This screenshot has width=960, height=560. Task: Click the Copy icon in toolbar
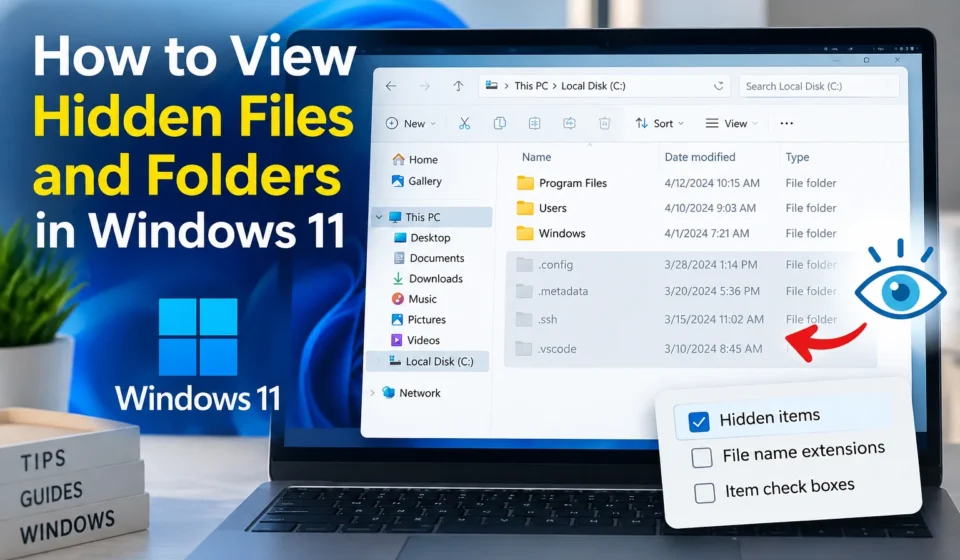click(x=500, y=124)
